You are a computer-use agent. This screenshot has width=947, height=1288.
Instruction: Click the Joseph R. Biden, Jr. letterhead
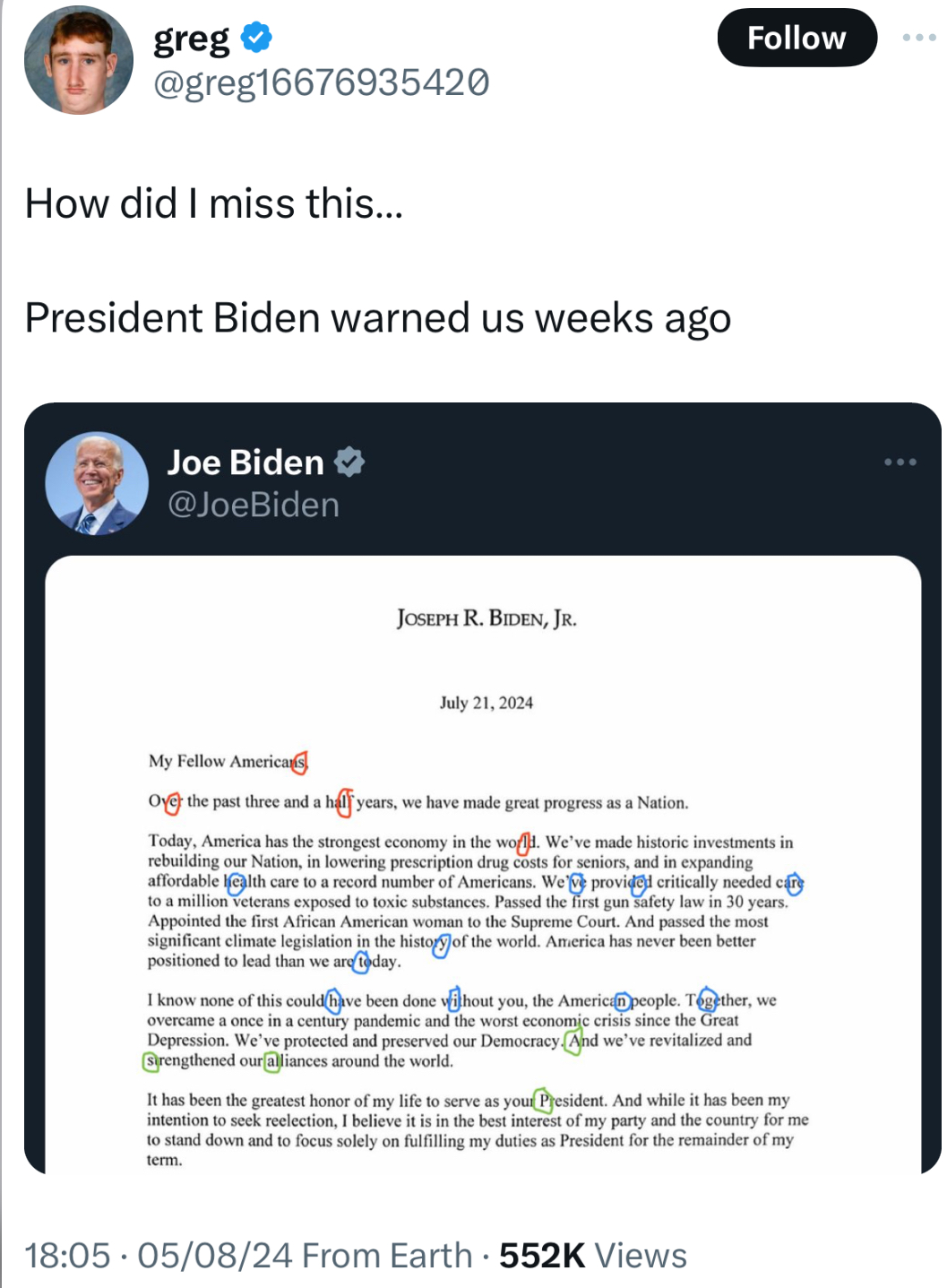[x=486, y=618]
